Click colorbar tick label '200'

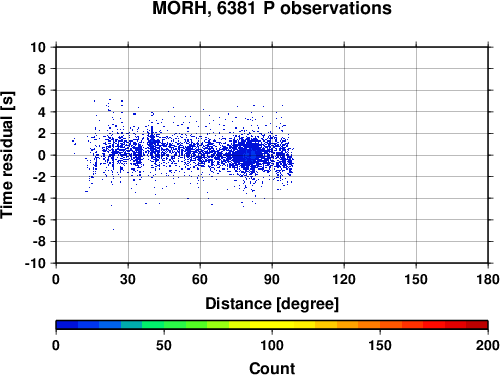(x=488, y=345)
